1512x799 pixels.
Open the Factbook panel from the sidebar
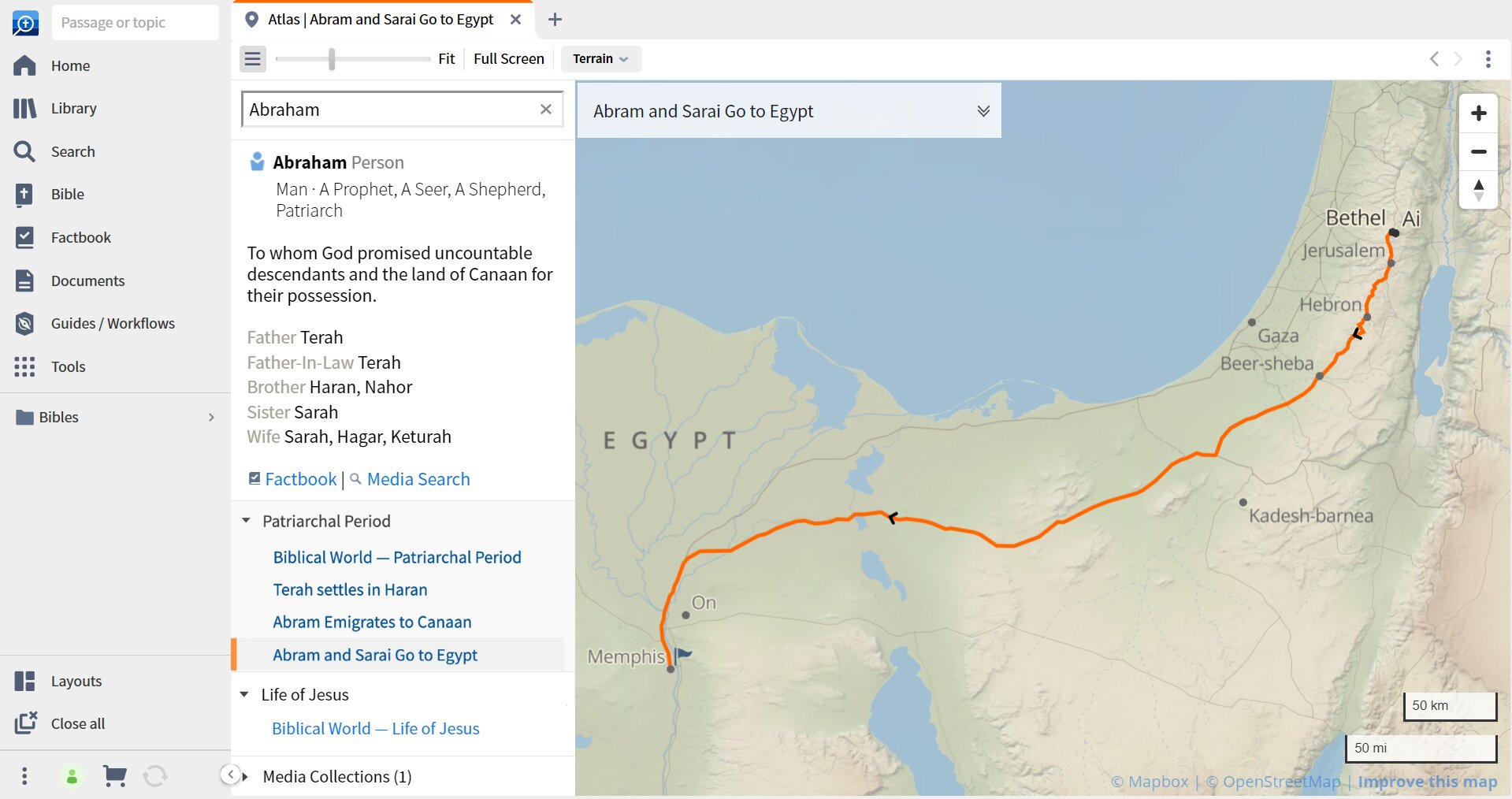(x=81, y=237)
